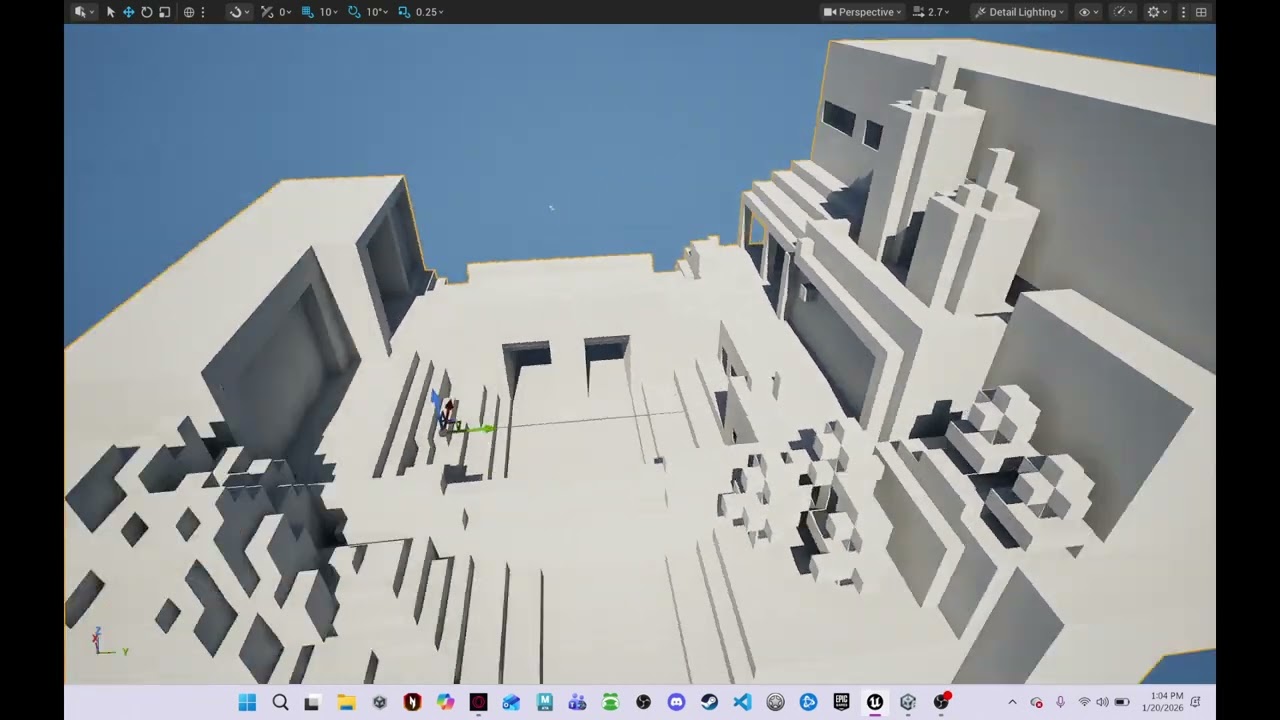Image resolution: width=1280 pixels, height=720 pixels.
Task: Open the editor modes dropdown
Action: click(x=84, y=12)
